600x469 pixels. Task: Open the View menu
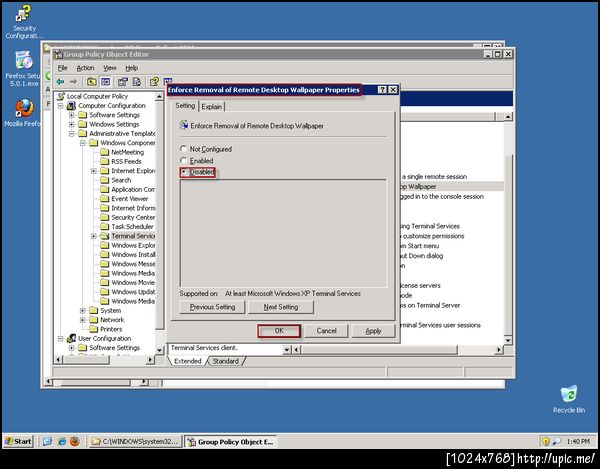tap(110, 68)
